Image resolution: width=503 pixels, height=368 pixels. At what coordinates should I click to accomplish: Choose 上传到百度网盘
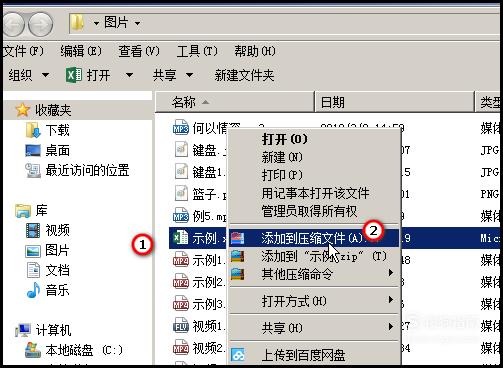tap(314, 355)
